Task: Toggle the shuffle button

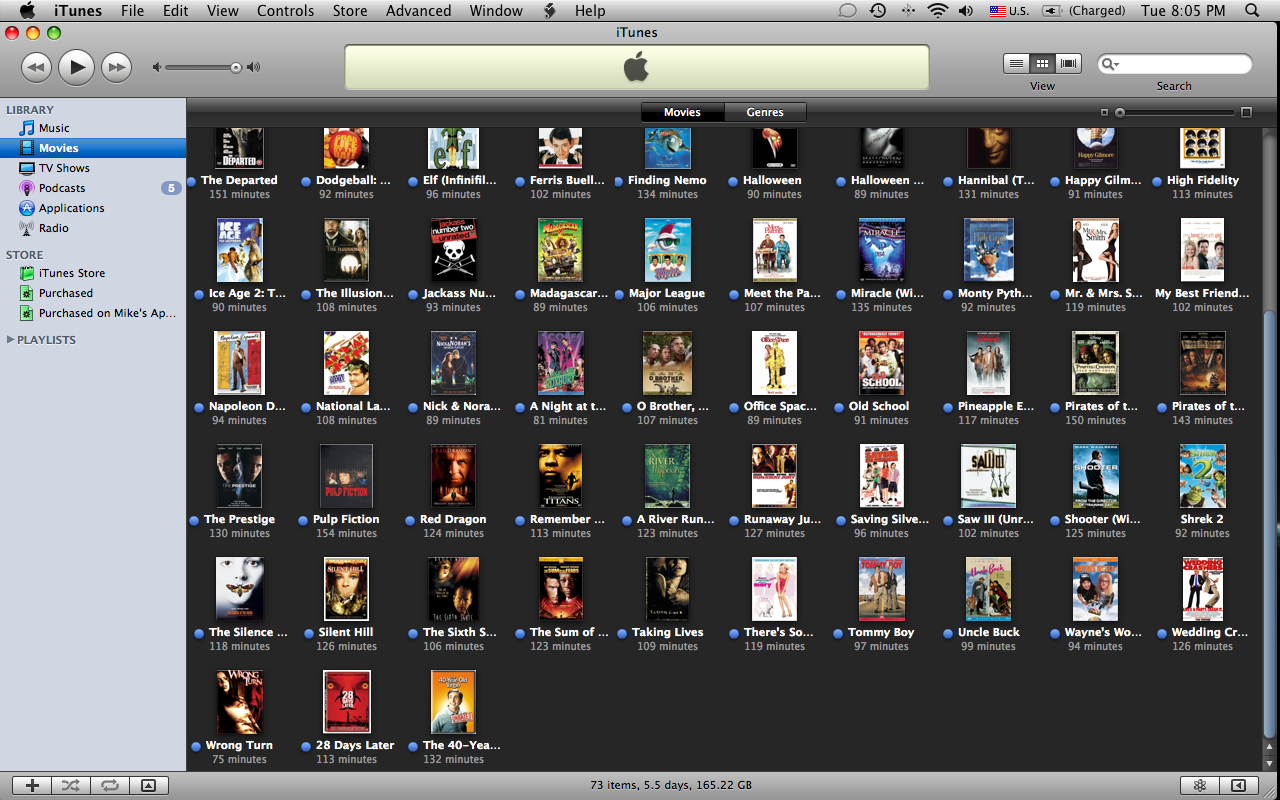Action: point(70,786)
